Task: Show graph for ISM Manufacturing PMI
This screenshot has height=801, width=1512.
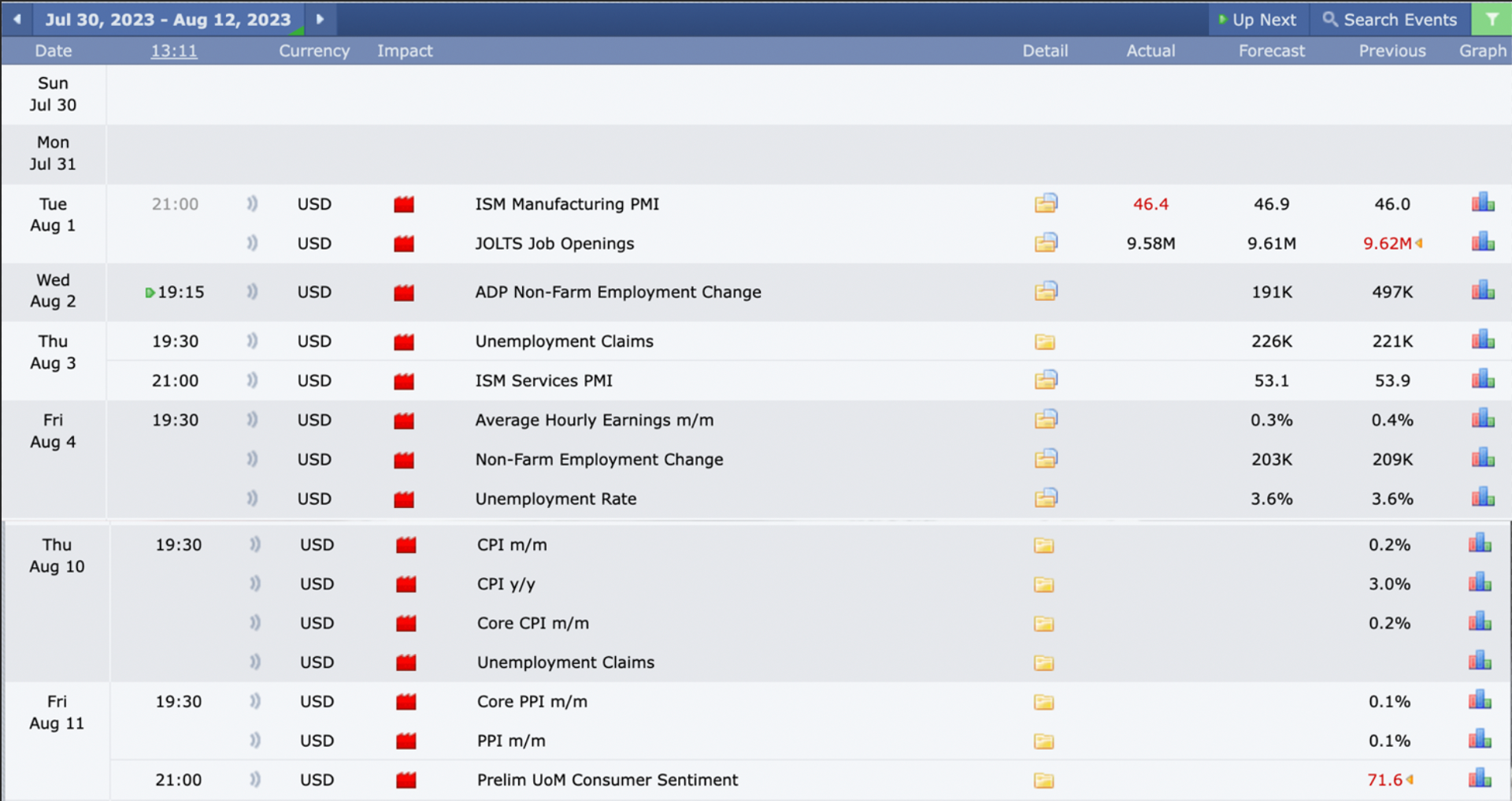Action: [x=1483, y=202]
